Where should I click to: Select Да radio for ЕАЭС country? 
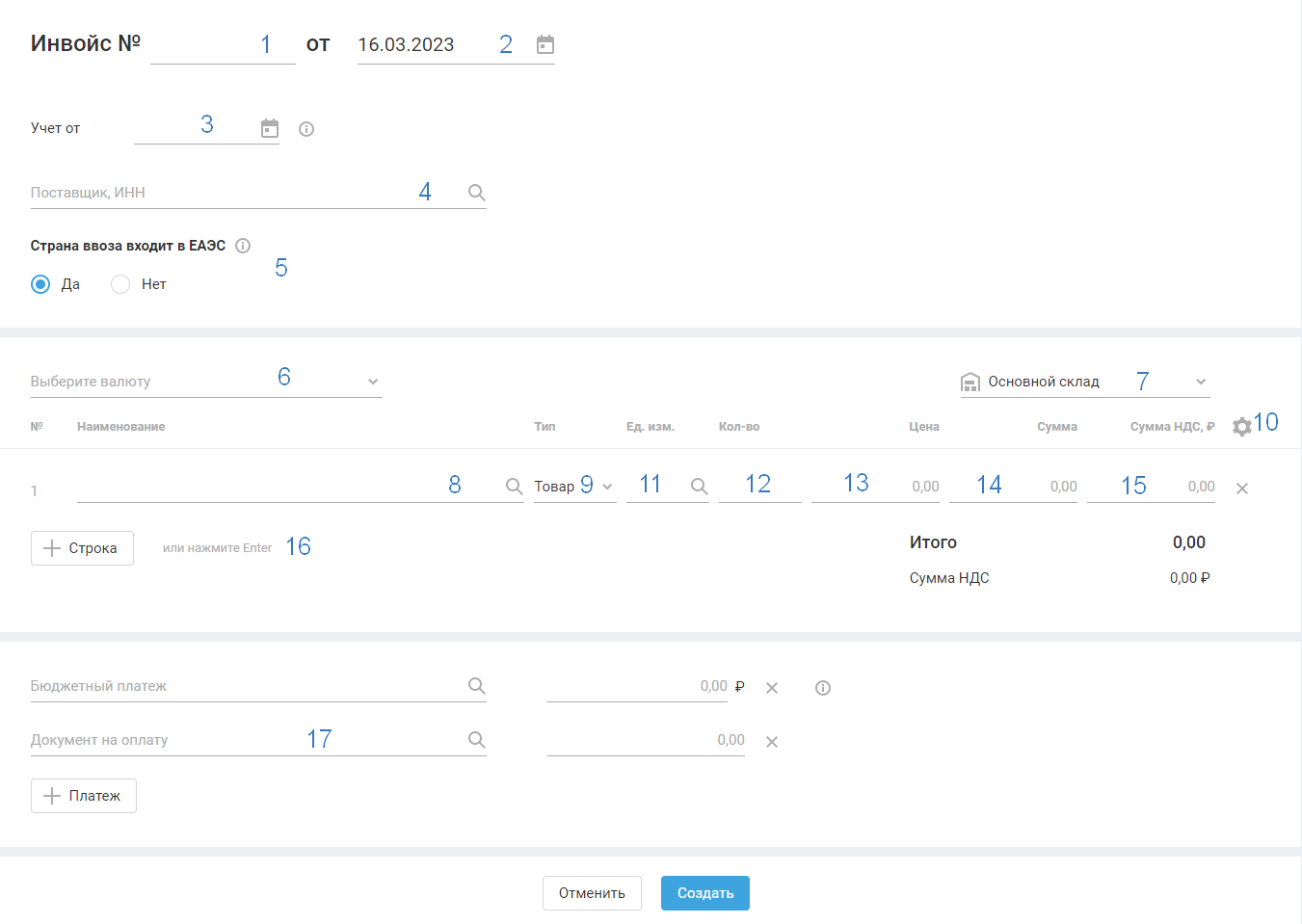[x=40, y=284]
